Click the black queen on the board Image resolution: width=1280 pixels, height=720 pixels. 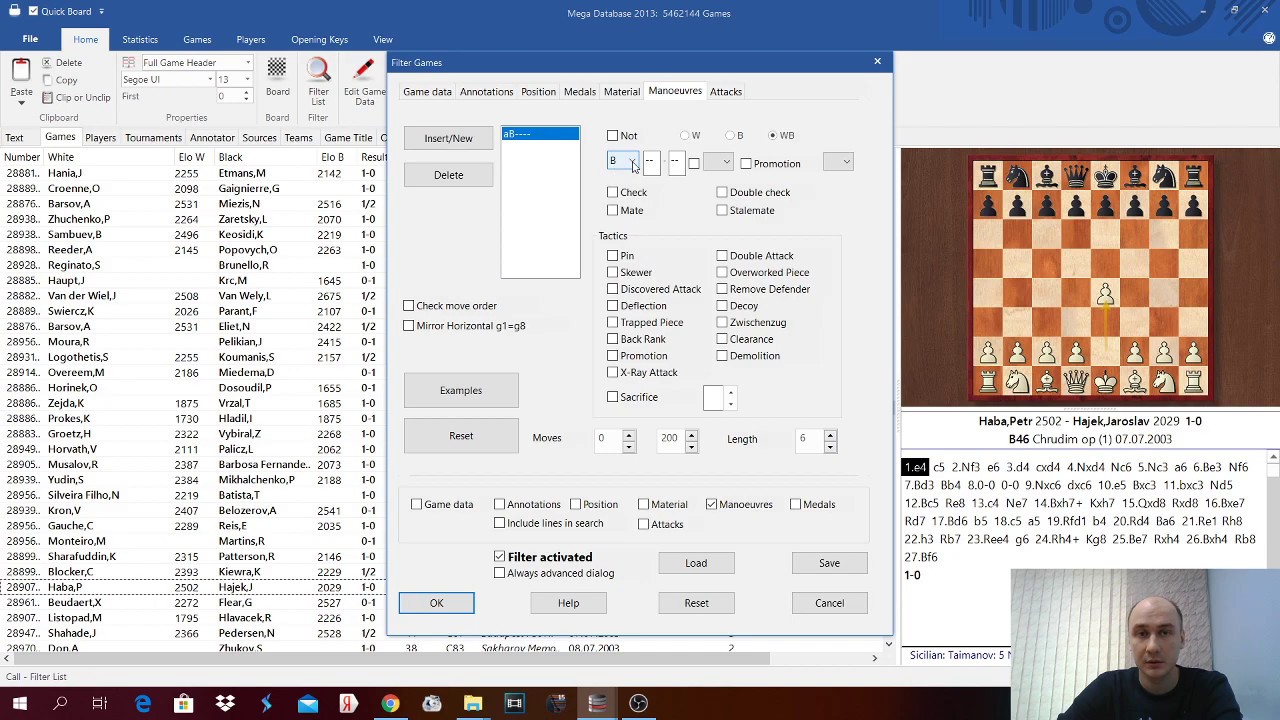pos(1076,177)
